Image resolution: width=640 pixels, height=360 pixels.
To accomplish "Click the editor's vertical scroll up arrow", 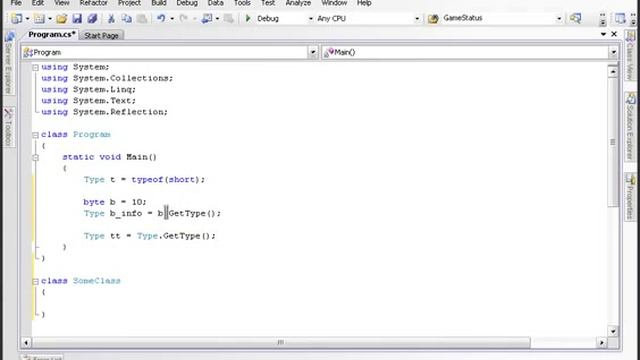I will click(613, 72).
